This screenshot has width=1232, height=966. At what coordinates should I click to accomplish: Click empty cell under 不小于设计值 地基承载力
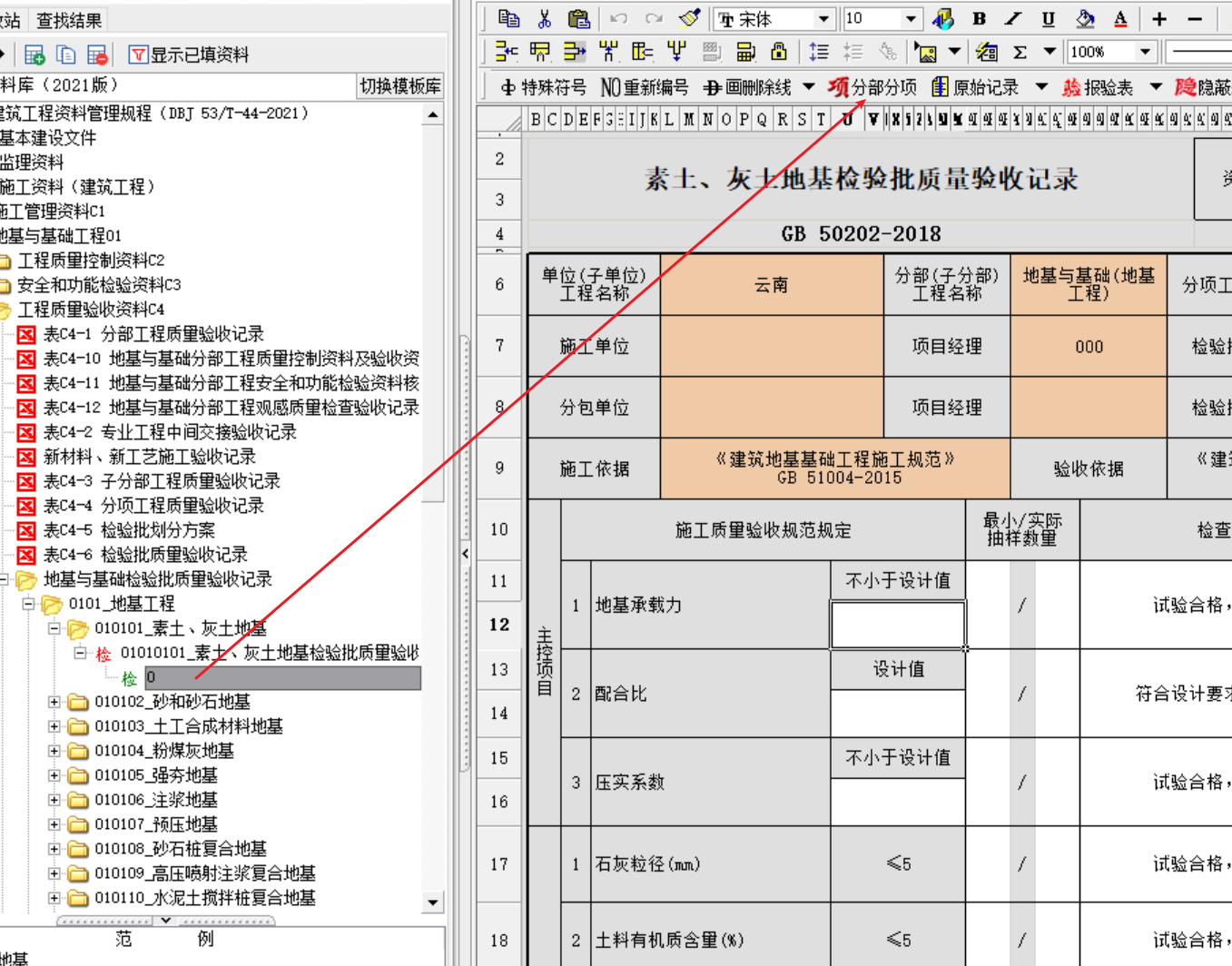click(x=898, y=624)
